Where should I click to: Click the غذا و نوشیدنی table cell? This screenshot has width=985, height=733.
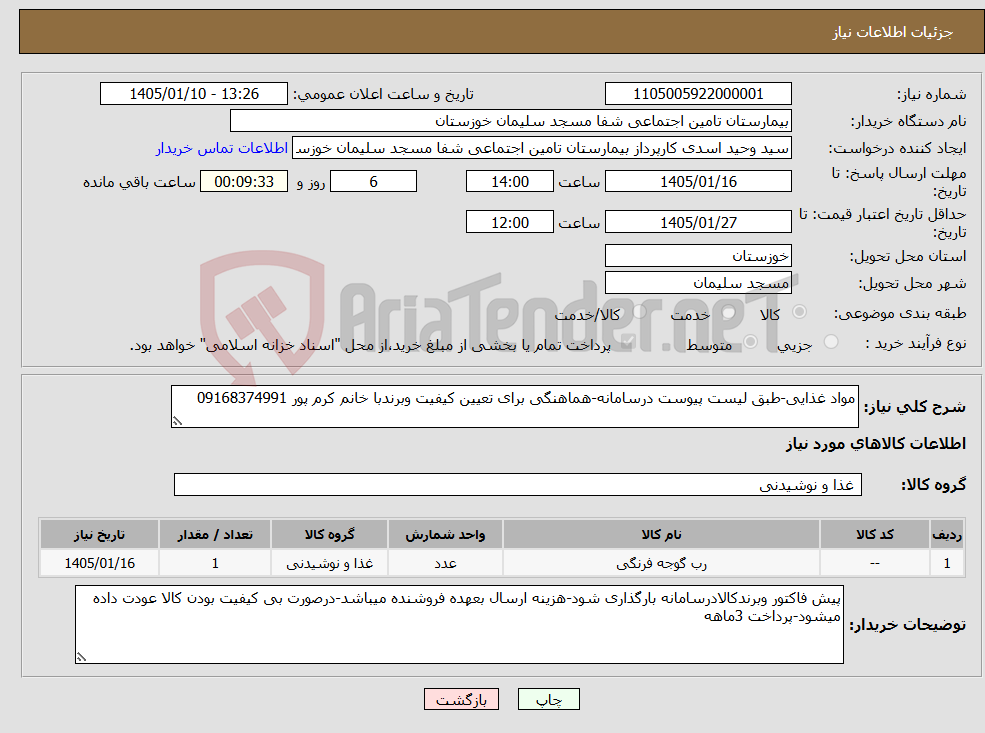coord(330,563)
